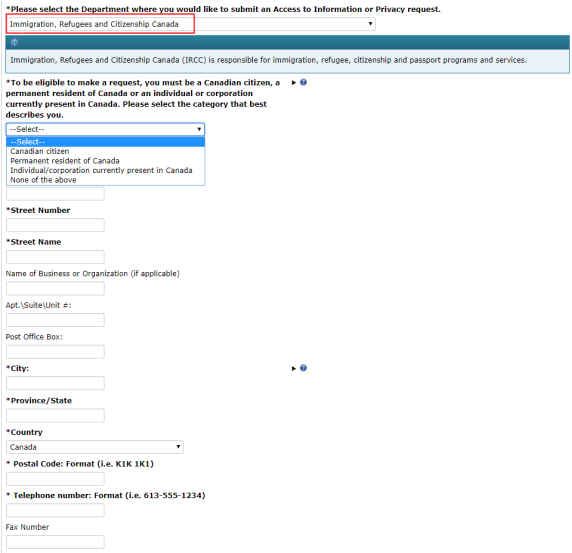Click into the Street Name field

tap(55, 257)
